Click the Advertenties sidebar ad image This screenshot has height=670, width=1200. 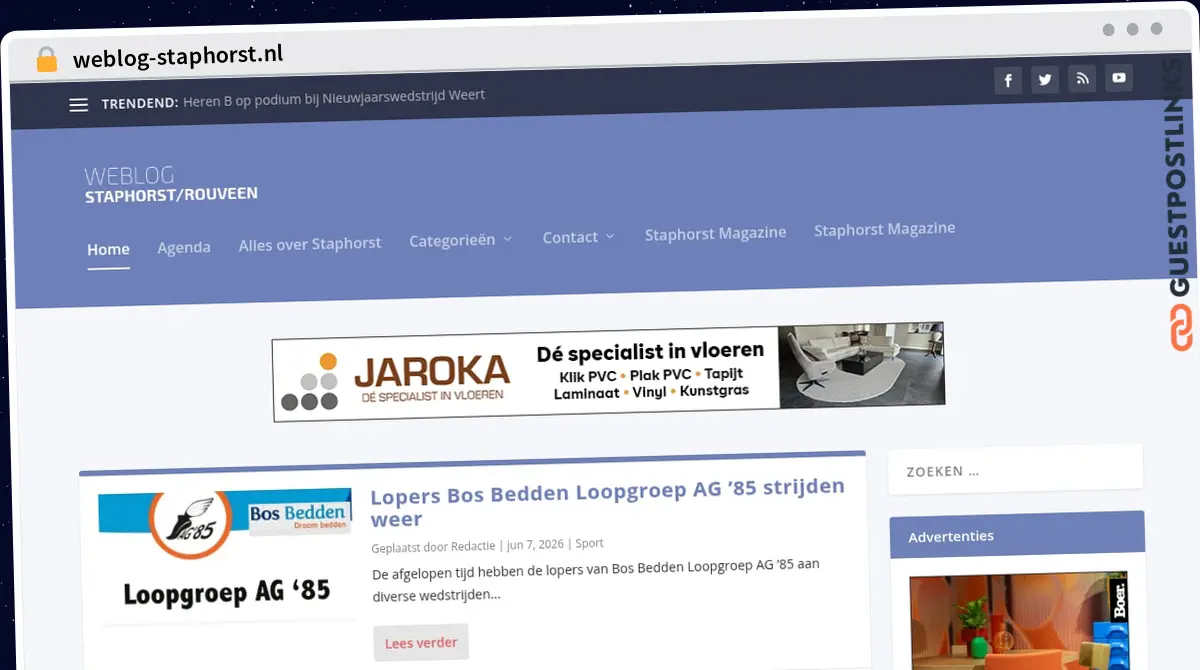(x=1019, y=620)
